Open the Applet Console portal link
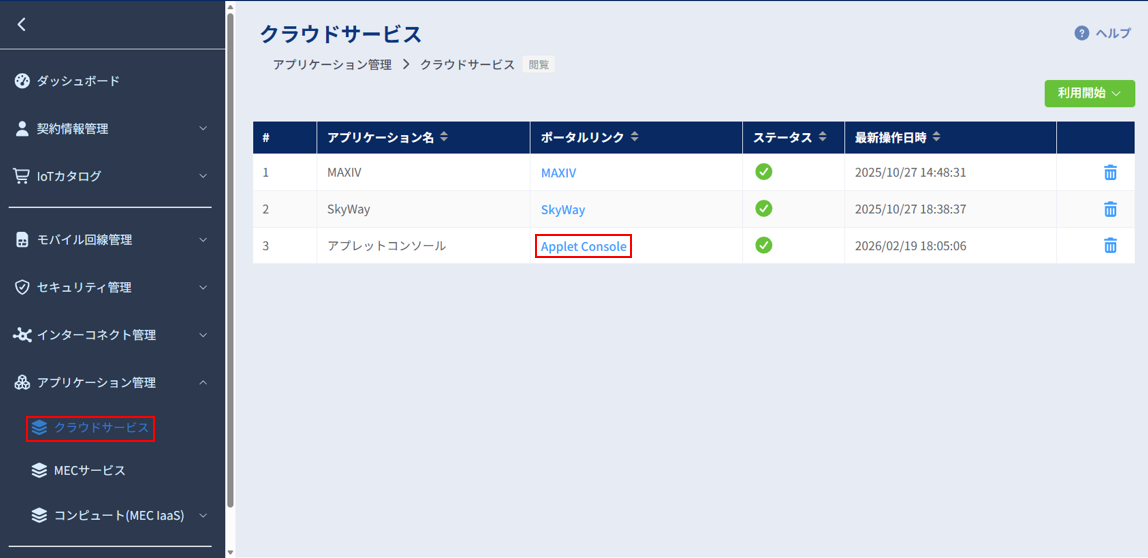1148x558 pixels. 583,246
